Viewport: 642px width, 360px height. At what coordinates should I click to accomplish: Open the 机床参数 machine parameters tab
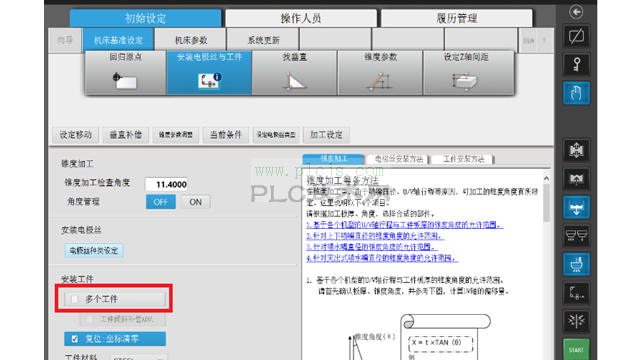(x=191, y=40)
